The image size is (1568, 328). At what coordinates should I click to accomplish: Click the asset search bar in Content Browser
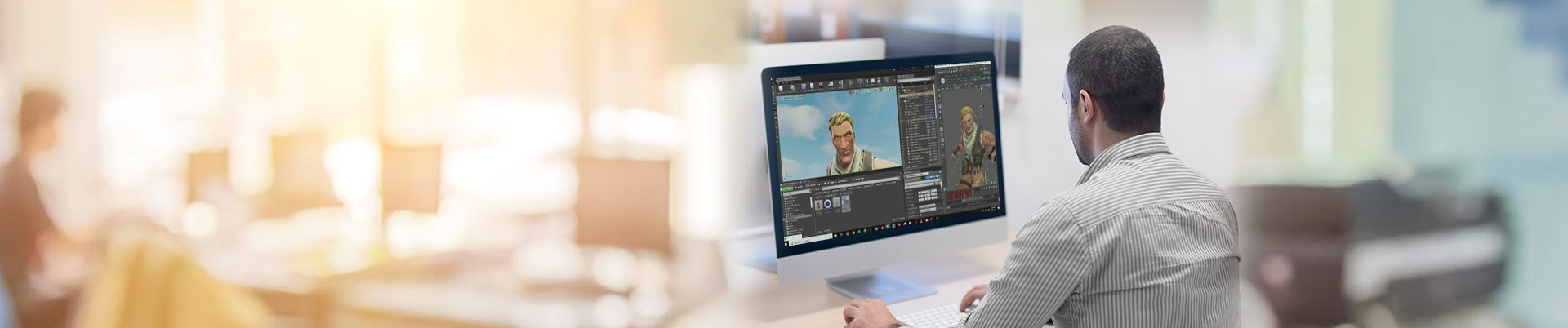(x=861, y=185)
